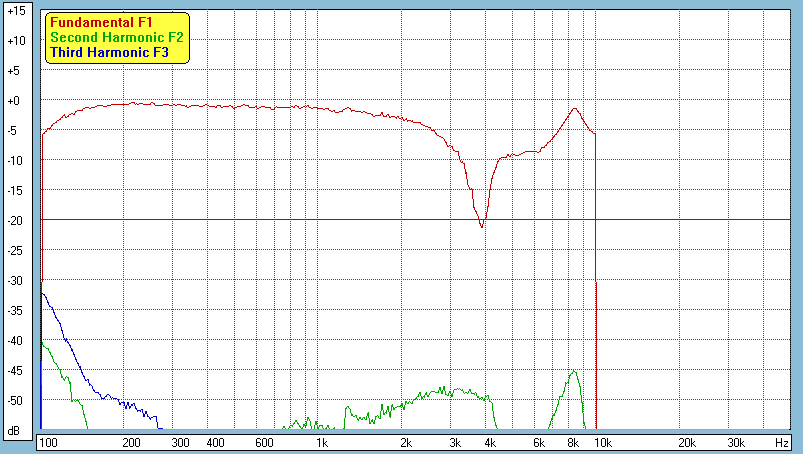803x454 pixels.
Task: Click the green curve's peak near 8k
Action: point(574,371)
